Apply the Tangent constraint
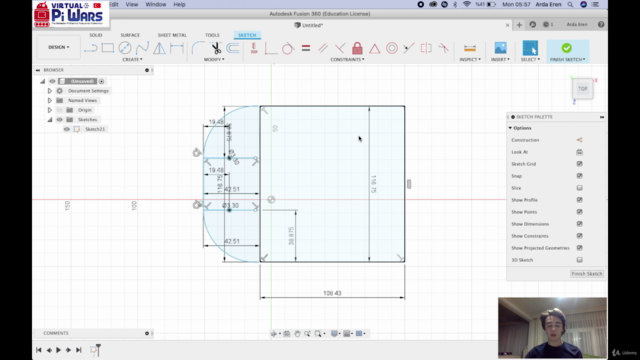Image resolution: width=640 pixels, height=360 pixels. click(288, 48)
